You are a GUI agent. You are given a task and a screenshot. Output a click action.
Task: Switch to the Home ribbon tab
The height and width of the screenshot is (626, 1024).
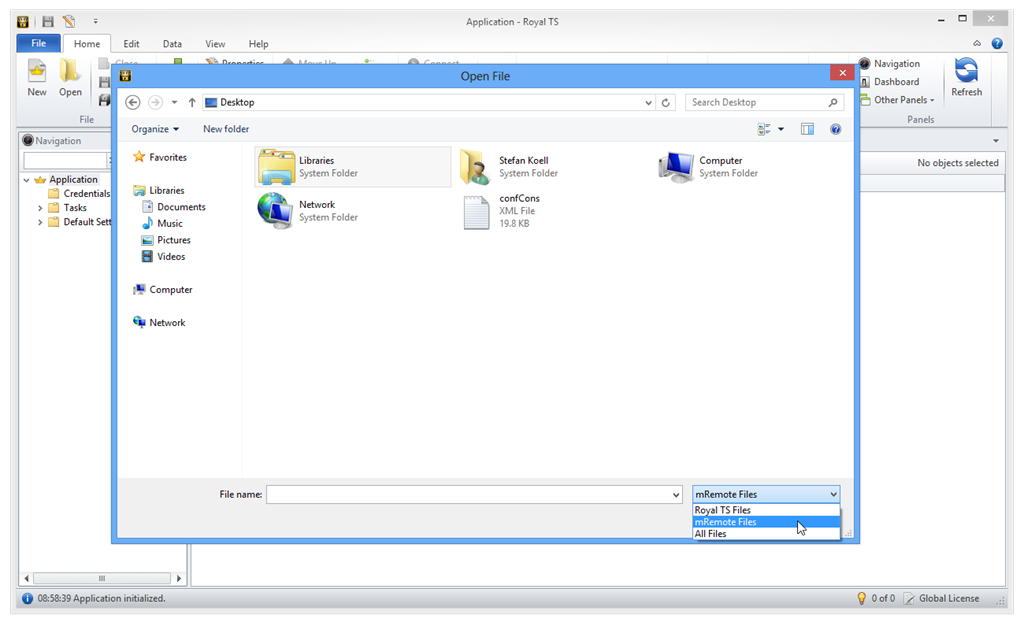[87, 44]
